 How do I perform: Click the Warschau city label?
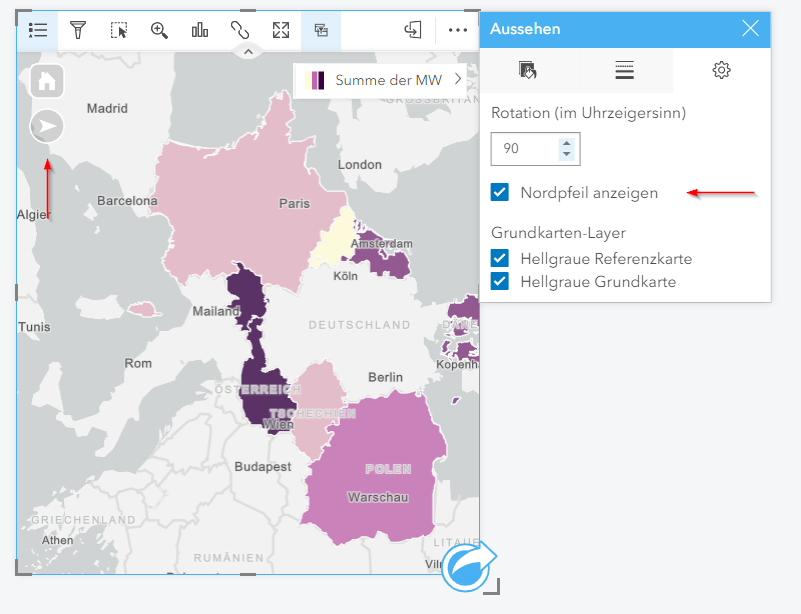378,498
